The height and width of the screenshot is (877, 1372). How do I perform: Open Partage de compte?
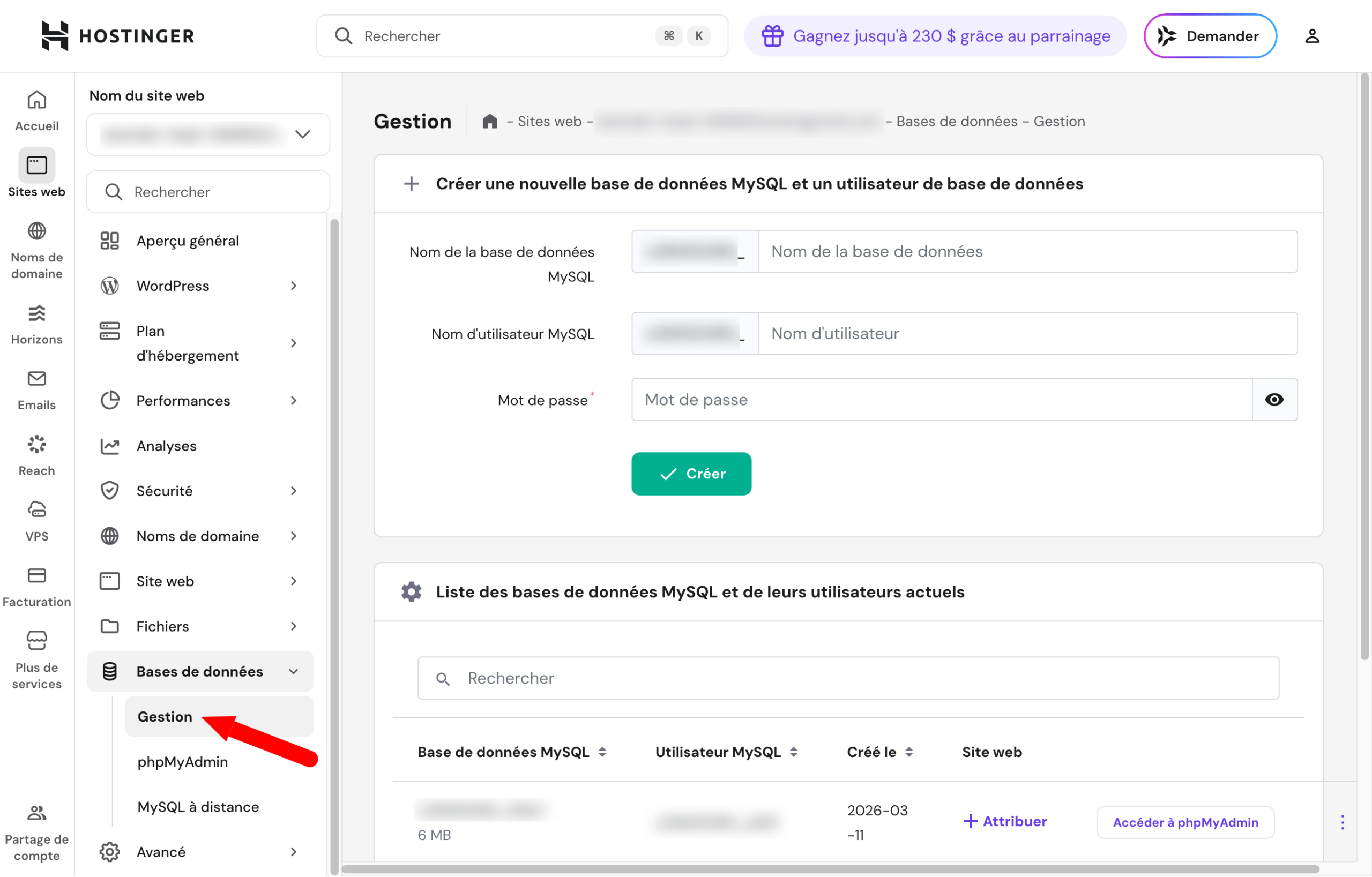click(x=36, y=833)
